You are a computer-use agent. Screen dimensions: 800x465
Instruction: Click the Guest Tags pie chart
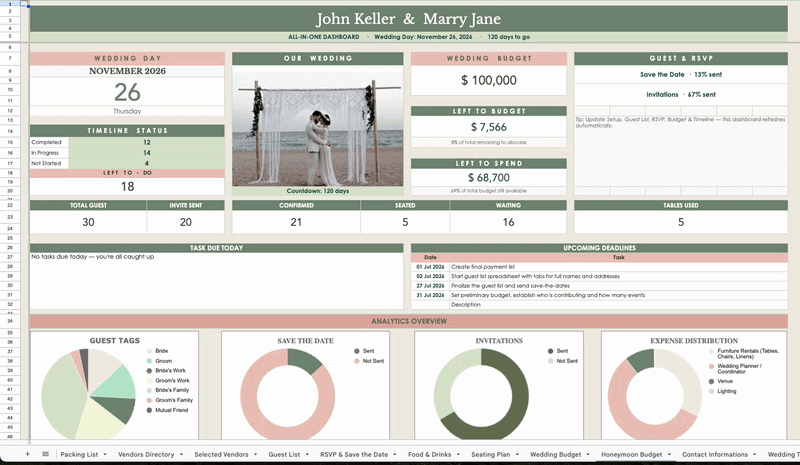tap(89, 394)
